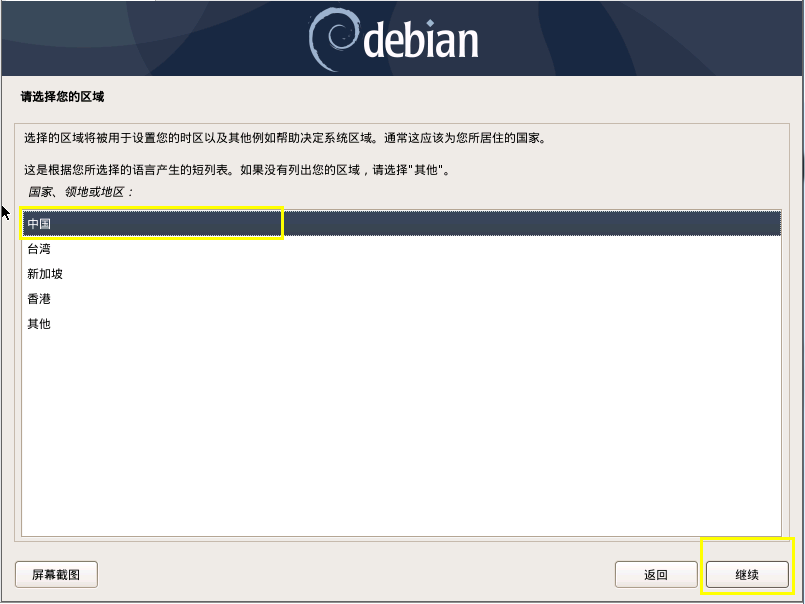This screenshot has width=805, height=604.
Task: Click the first description sentence about 时区
Action: click(x=285, y=138)
